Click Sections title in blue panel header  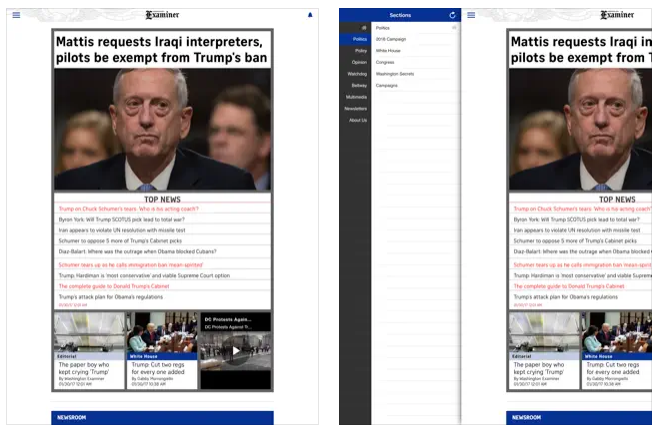400,15
